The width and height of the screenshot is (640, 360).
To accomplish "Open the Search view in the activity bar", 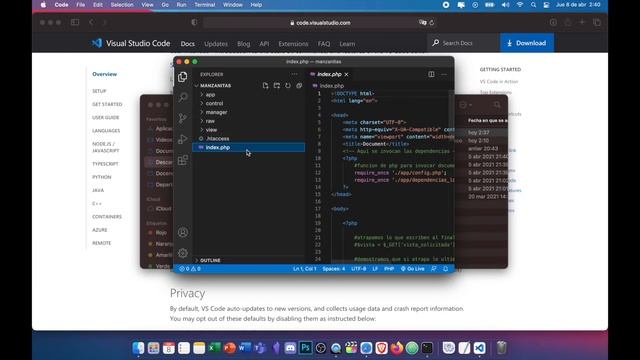I will click(183, 97).
